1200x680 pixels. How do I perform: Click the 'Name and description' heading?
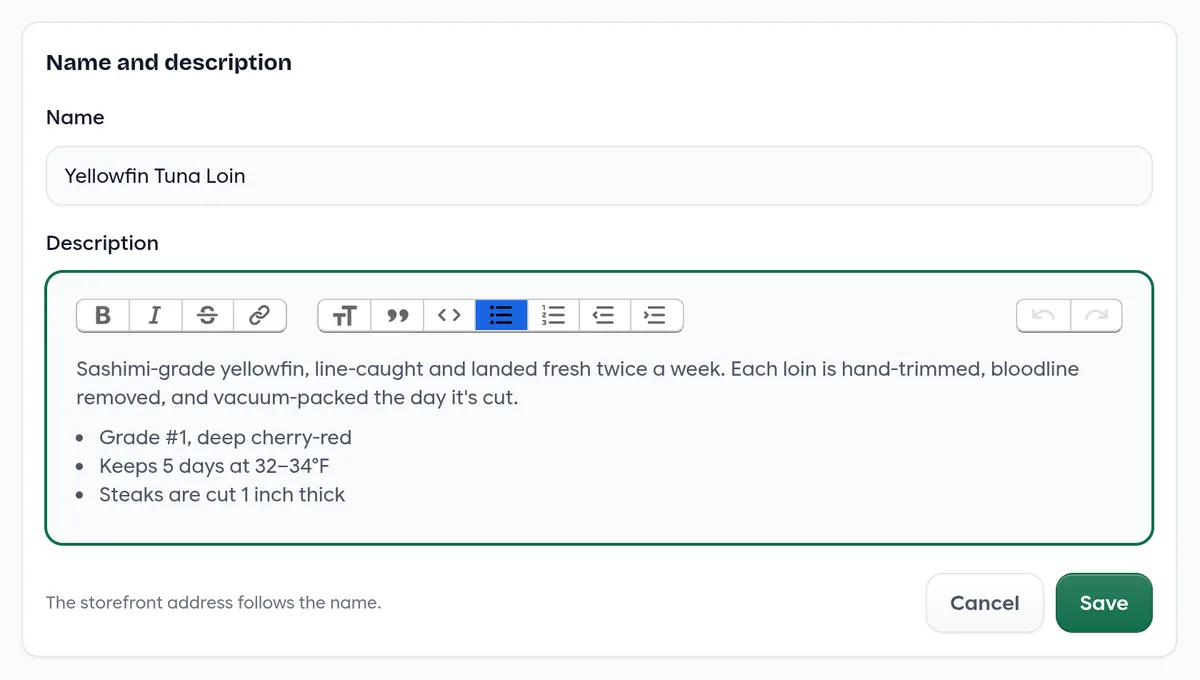pos(169,62)
